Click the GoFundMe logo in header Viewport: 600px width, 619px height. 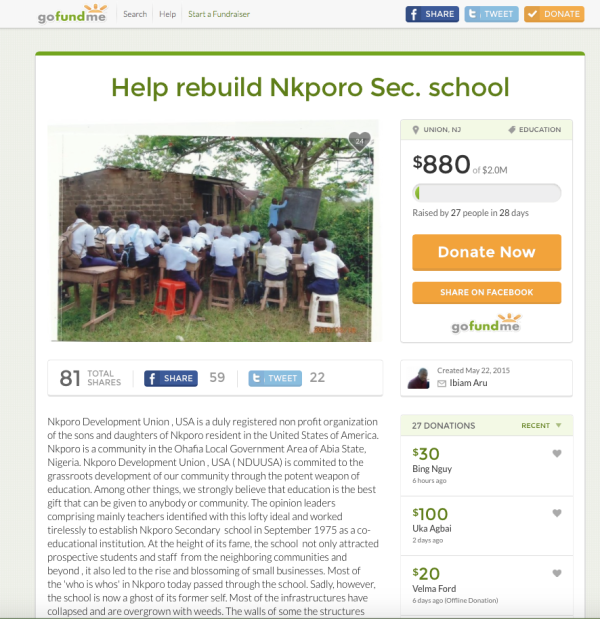pyautogui.click(x=72, y=14)
